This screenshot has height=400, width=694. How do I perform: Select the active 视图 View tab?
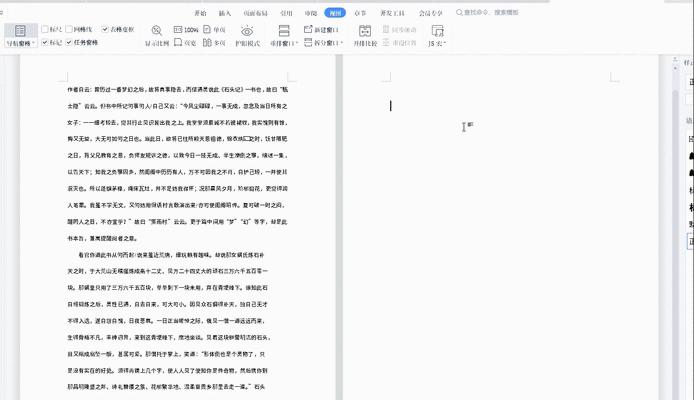tap(335, 13)
